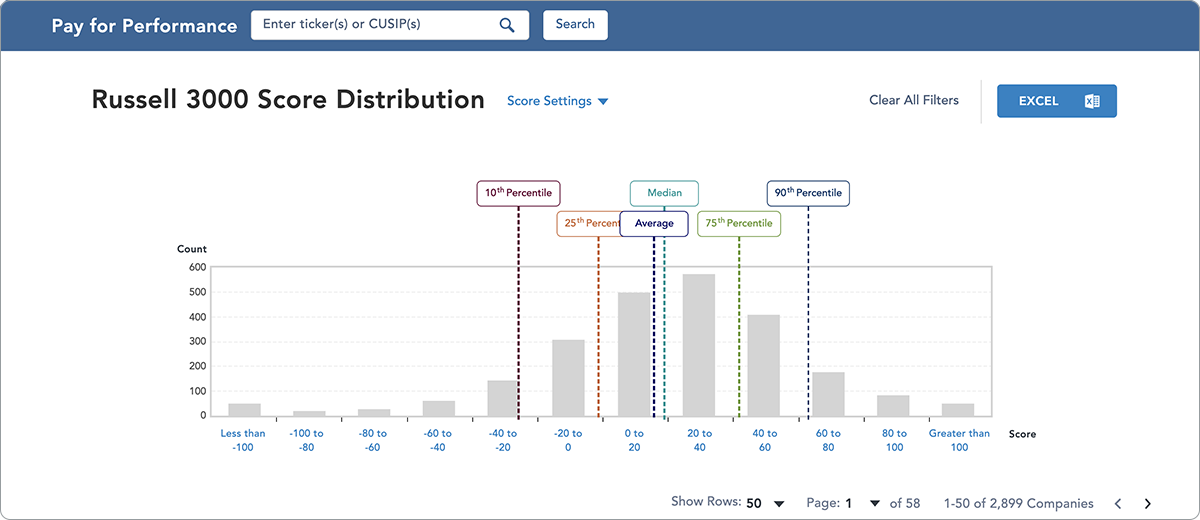Viewport: 1200px width, 520px height.
Task: Click the '40 to 60' histogram bar
Action: click(x=764, y=365)
